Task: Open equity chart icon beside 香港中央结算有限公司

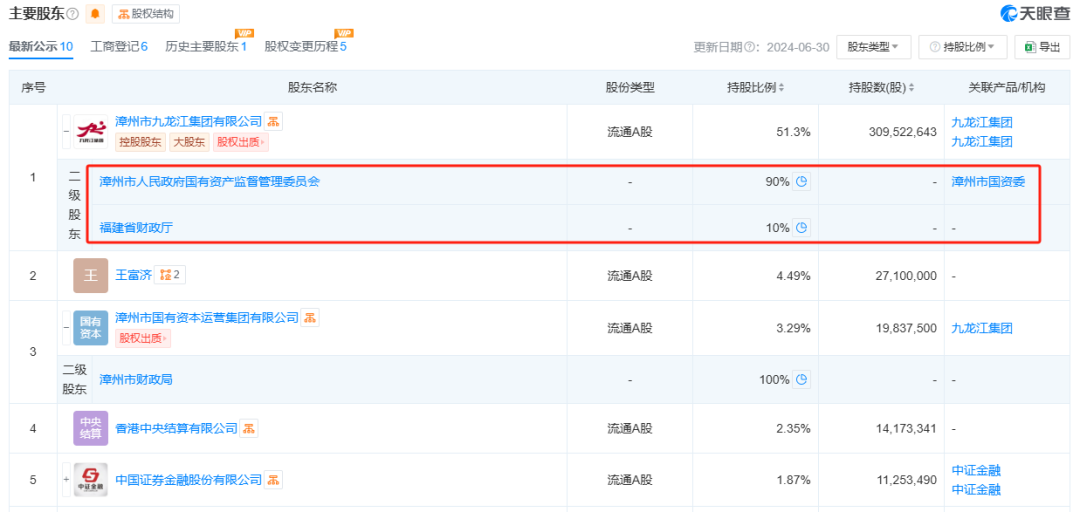Action: pos(250,429)
